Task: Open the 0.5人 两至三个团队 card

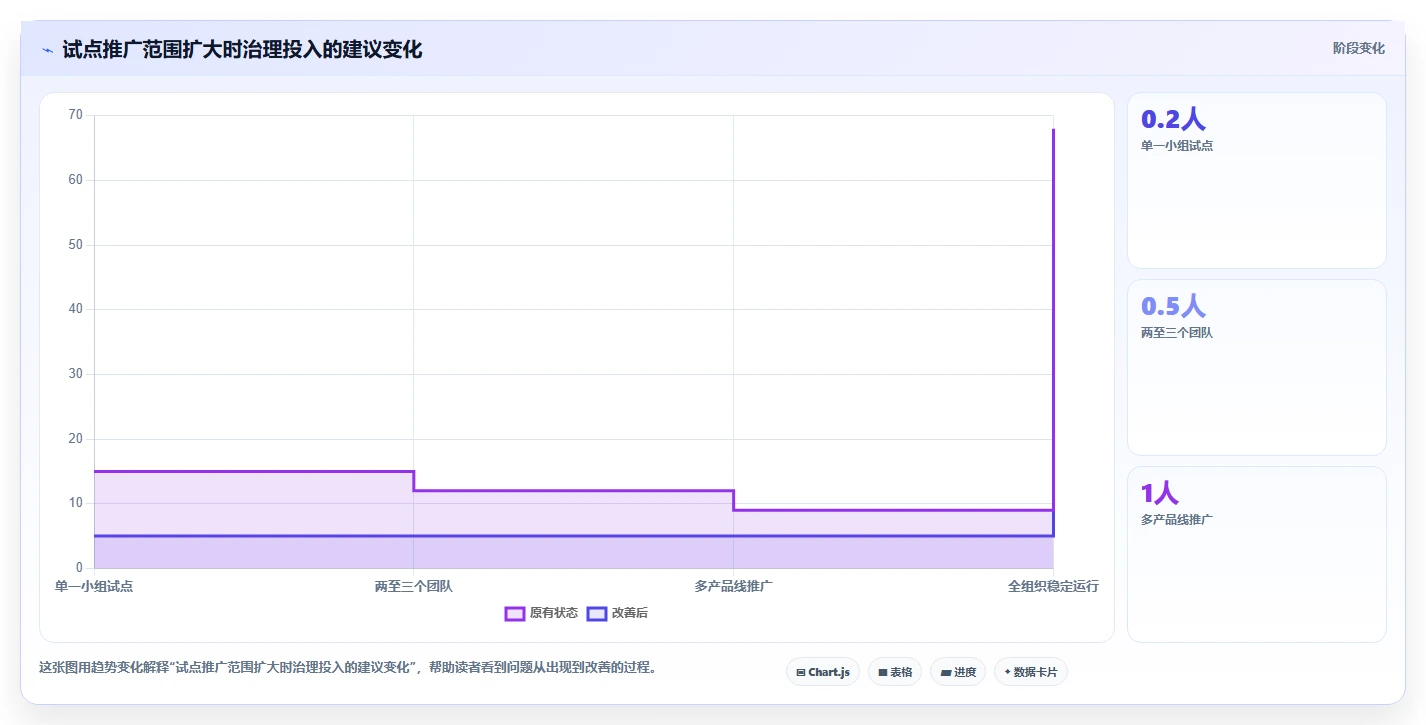Action: tap(1257, 368)
